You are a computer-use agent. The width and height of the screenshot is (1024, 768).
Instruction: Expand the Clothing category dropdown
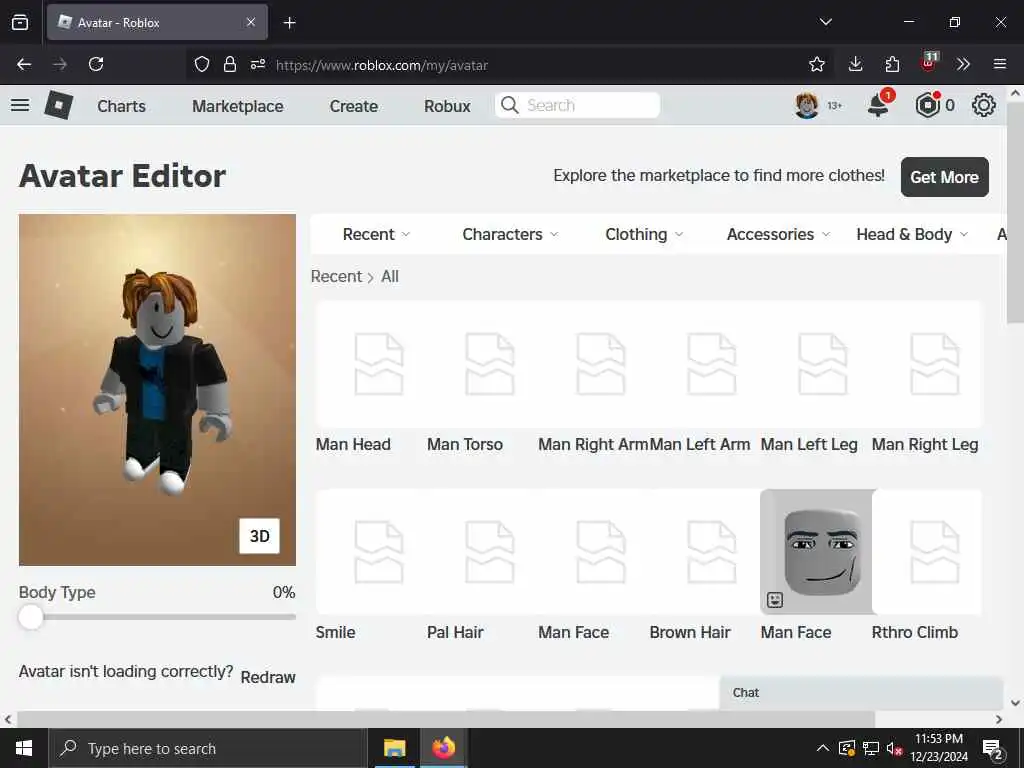click(644, 234)
